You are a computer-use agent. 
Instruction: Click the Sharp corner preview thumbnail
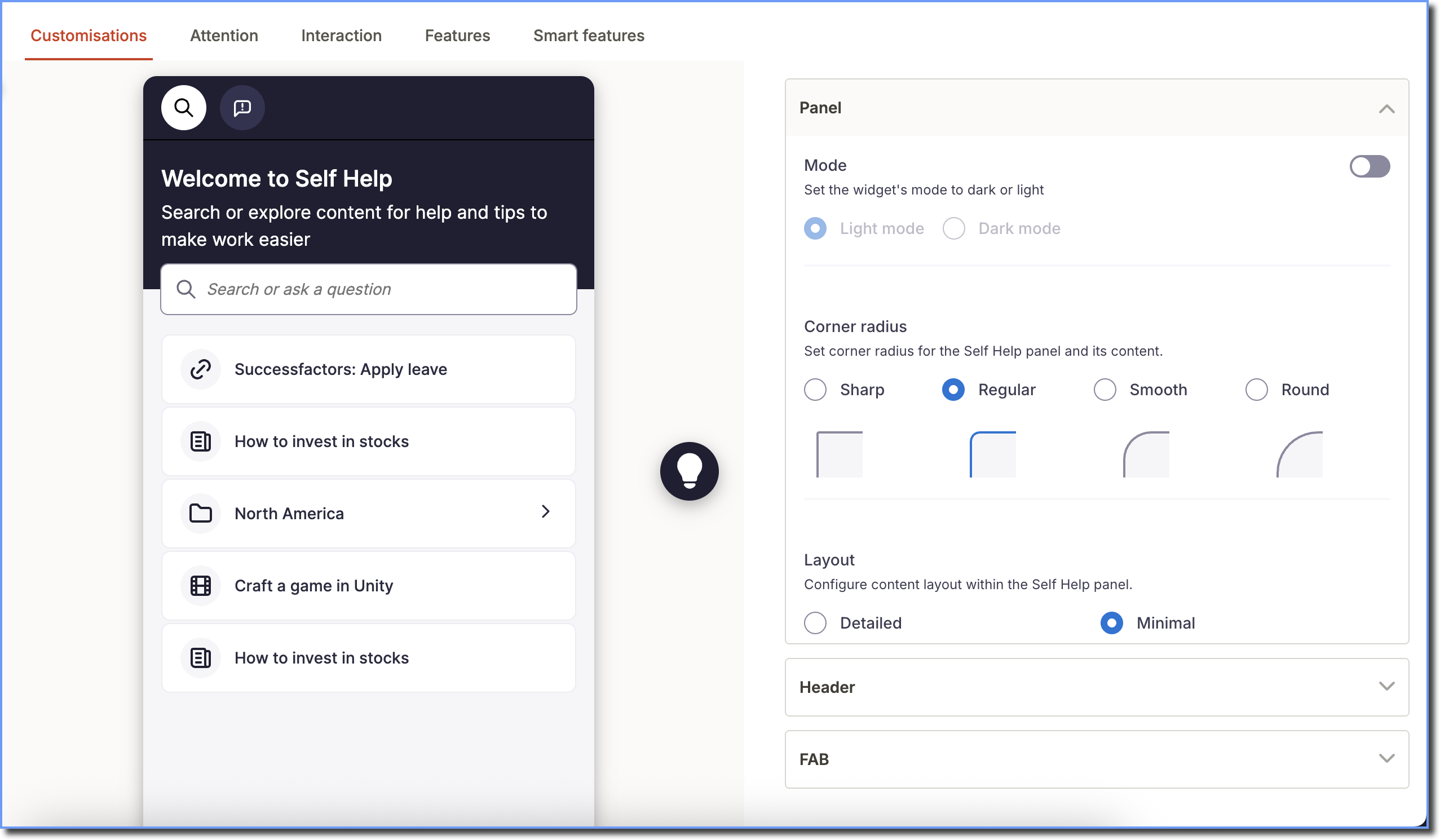(840, 455)
